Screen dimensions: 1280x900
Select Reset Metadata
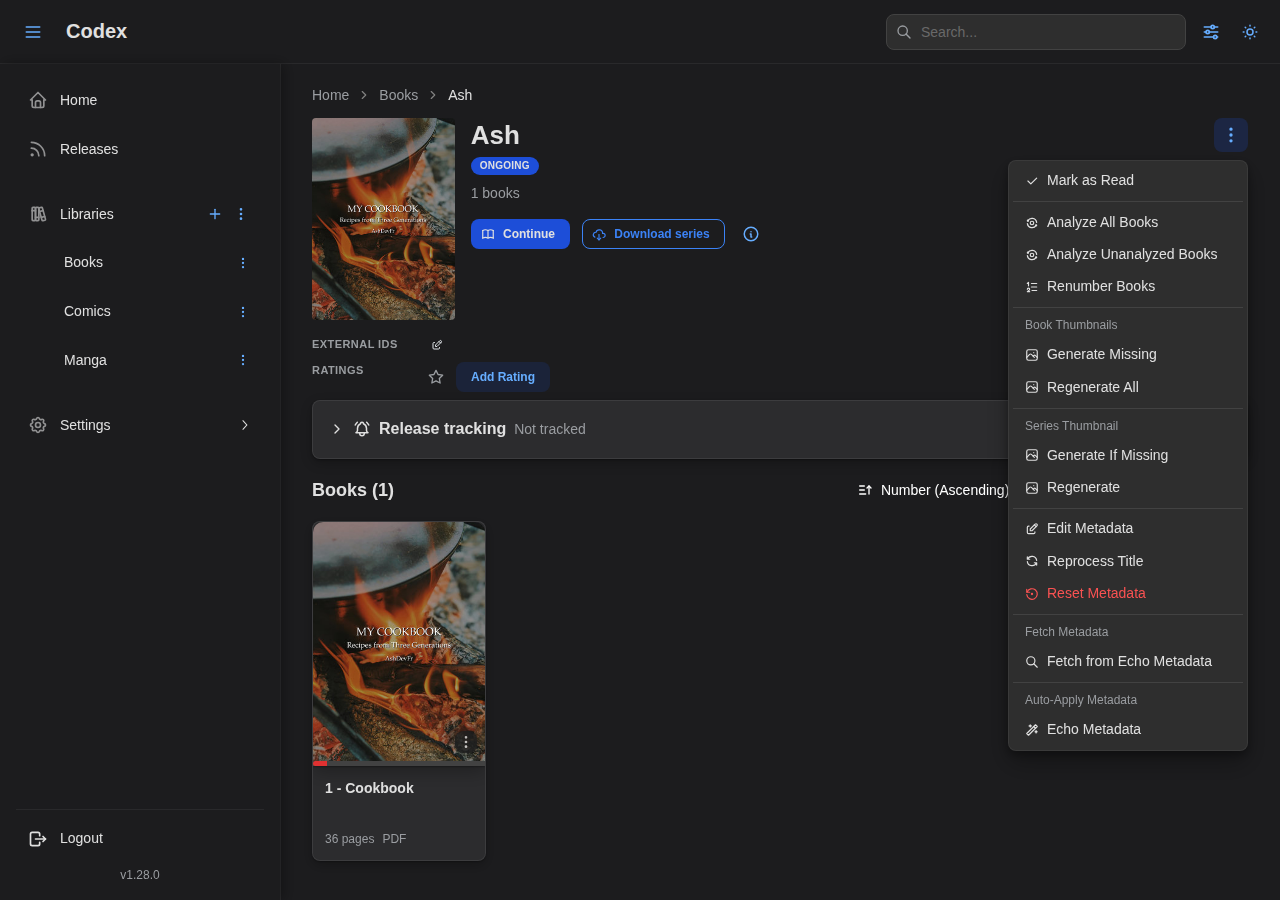(x=1128, y=593)
